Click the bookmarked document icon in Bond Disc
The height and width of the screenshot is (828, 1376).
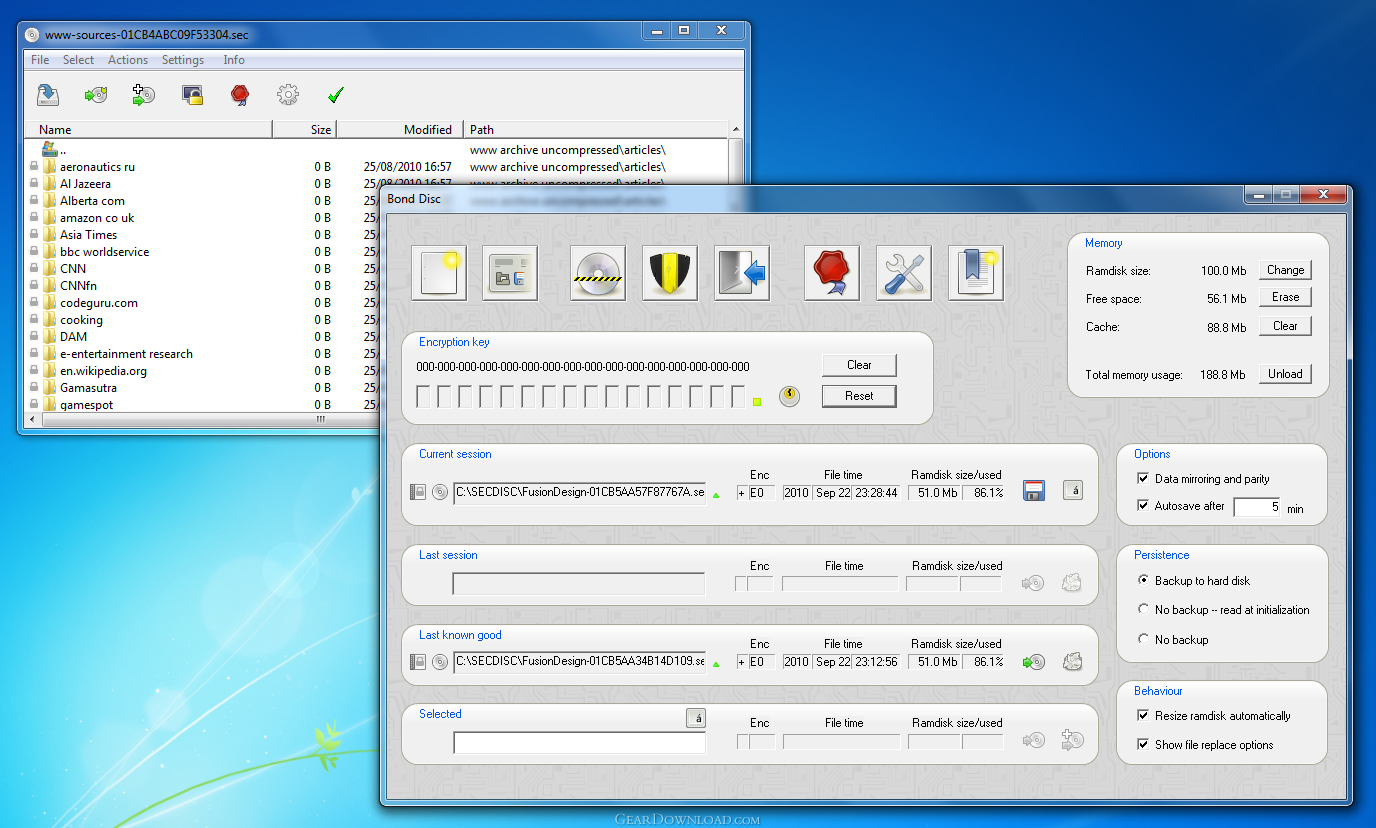[x=975, y=273]
